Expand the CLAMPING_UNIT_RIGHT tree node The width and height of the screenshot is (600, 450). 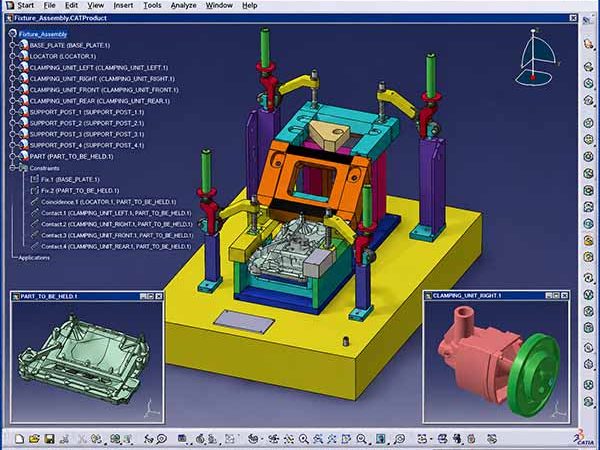[x=13, y=78]
